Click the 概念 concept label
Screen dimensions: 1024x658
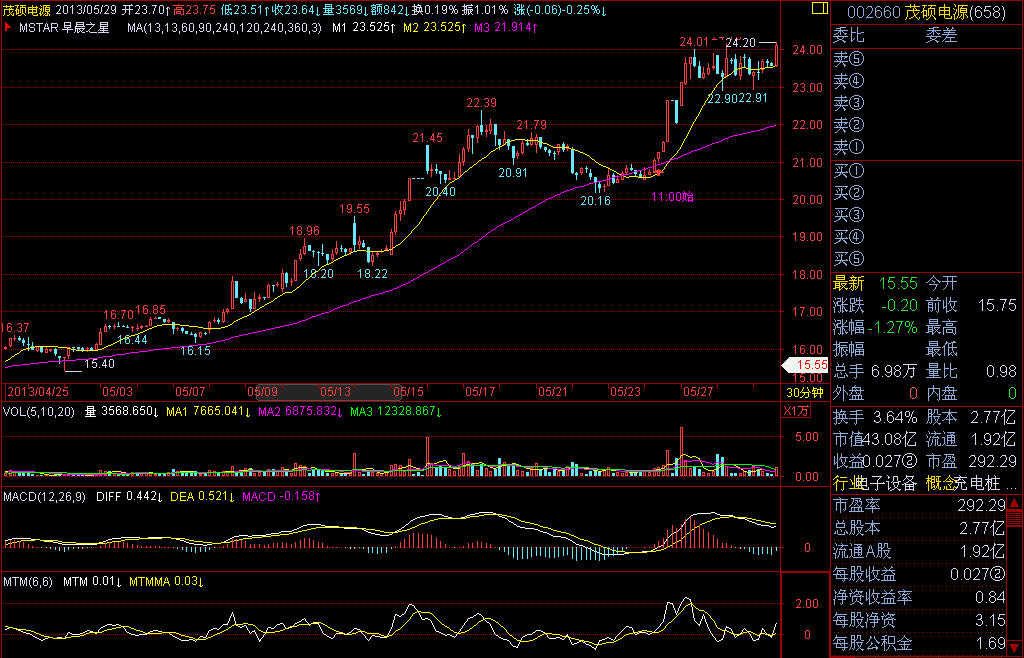click(941, 483)
